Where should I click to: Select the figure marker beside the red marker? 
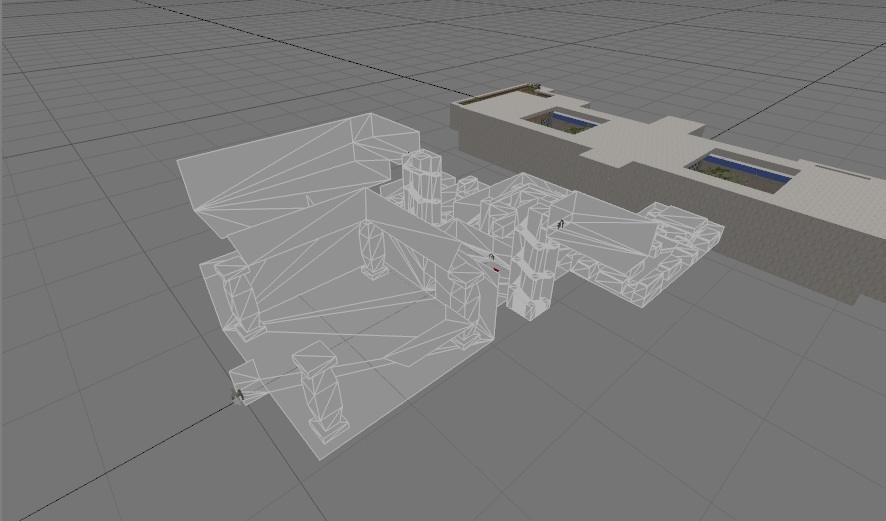491,258
